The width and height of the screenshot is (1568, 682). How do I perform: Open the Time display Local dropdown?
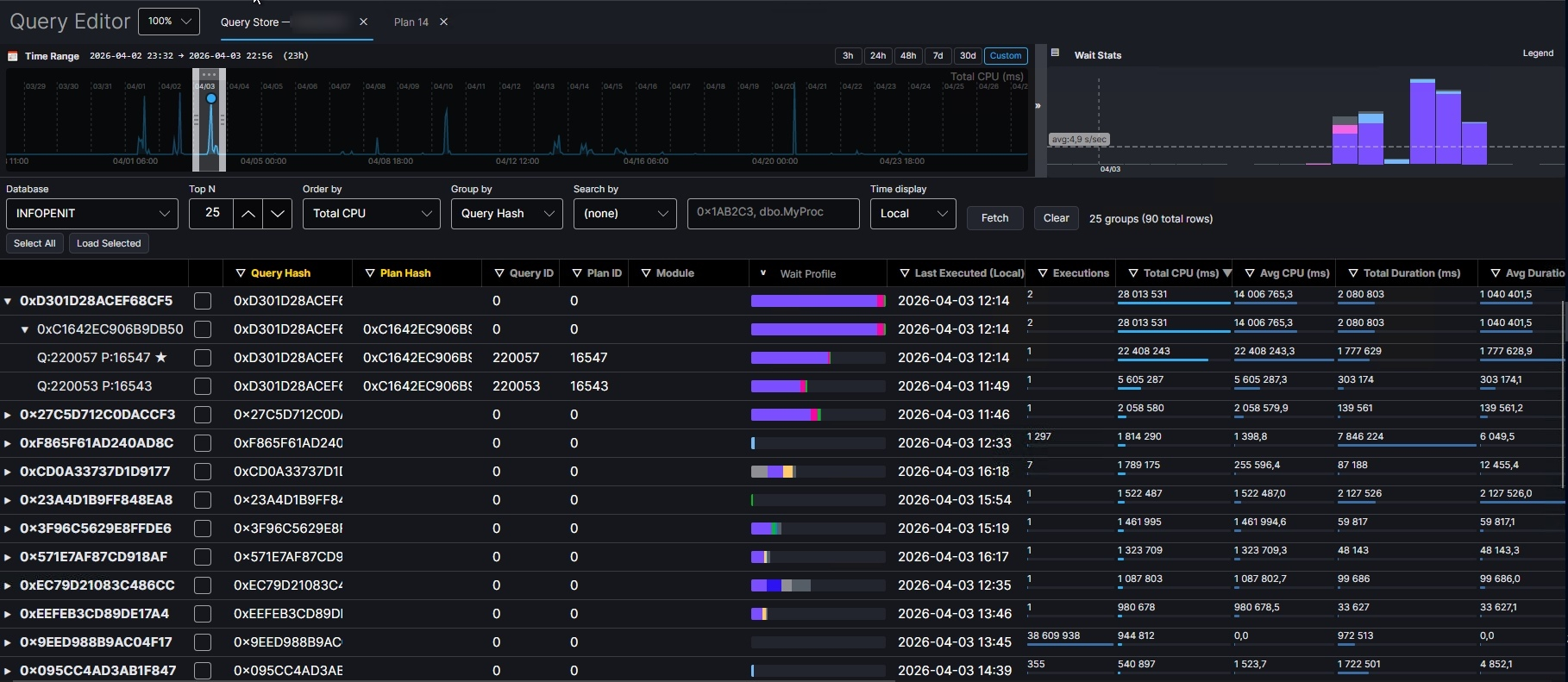click(x=913, y=214)
